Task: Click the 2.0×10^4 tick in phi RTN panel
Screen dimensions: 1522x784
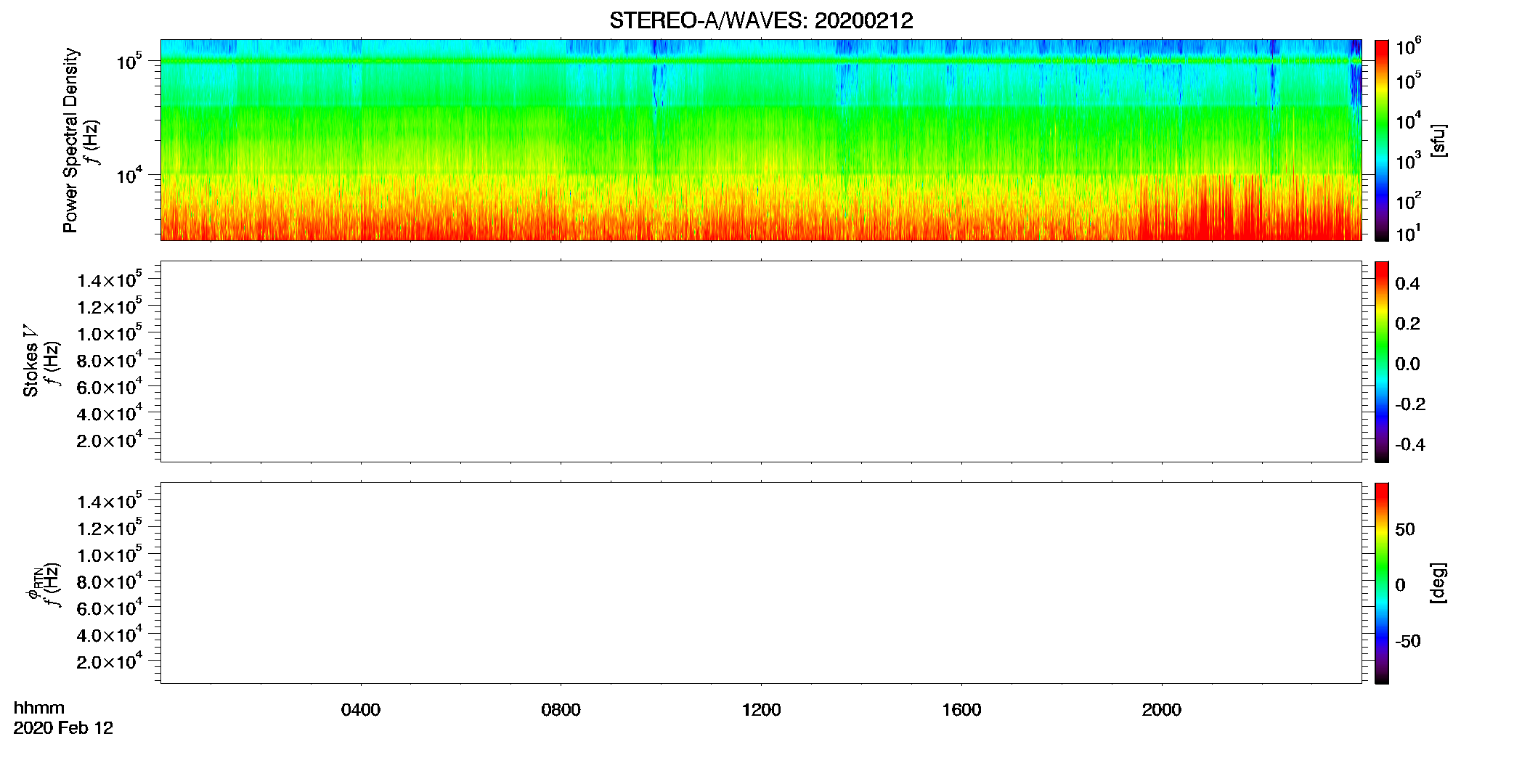Action: [109, 661]
